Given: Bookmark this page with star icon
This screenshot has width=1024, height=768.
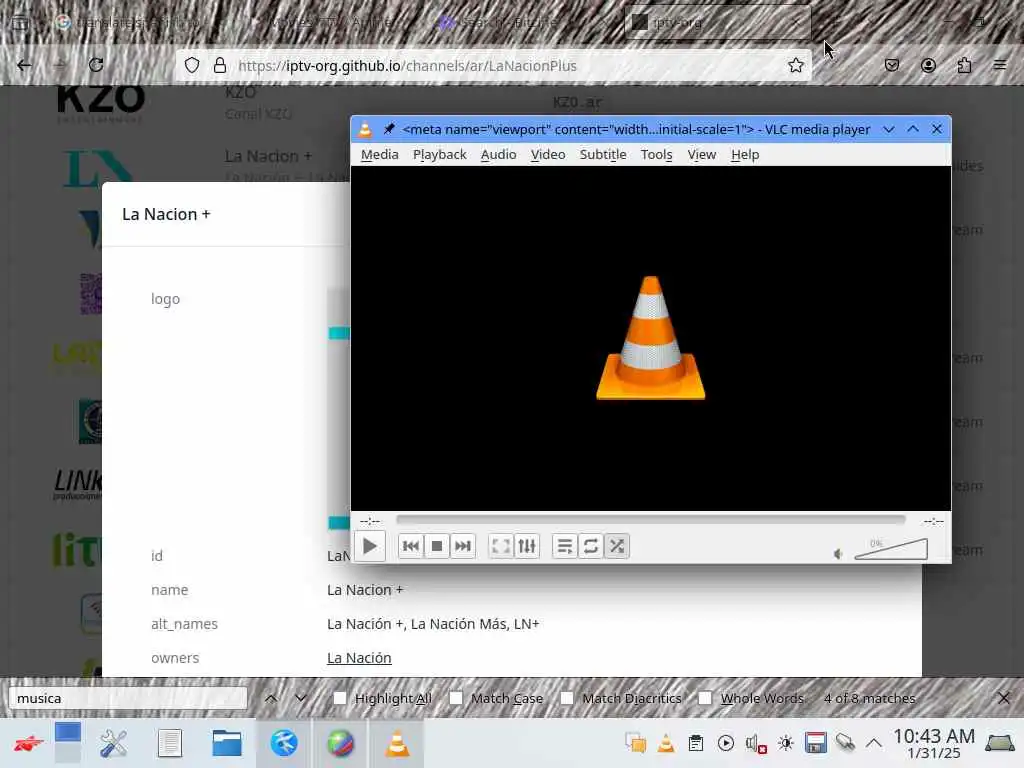Looking at the screenshot, I should [x=795, y=65].
